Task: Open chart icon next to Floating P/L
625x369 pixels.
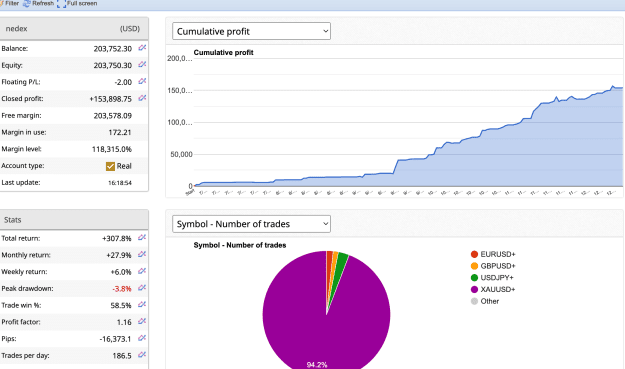Action: point(142,82)
